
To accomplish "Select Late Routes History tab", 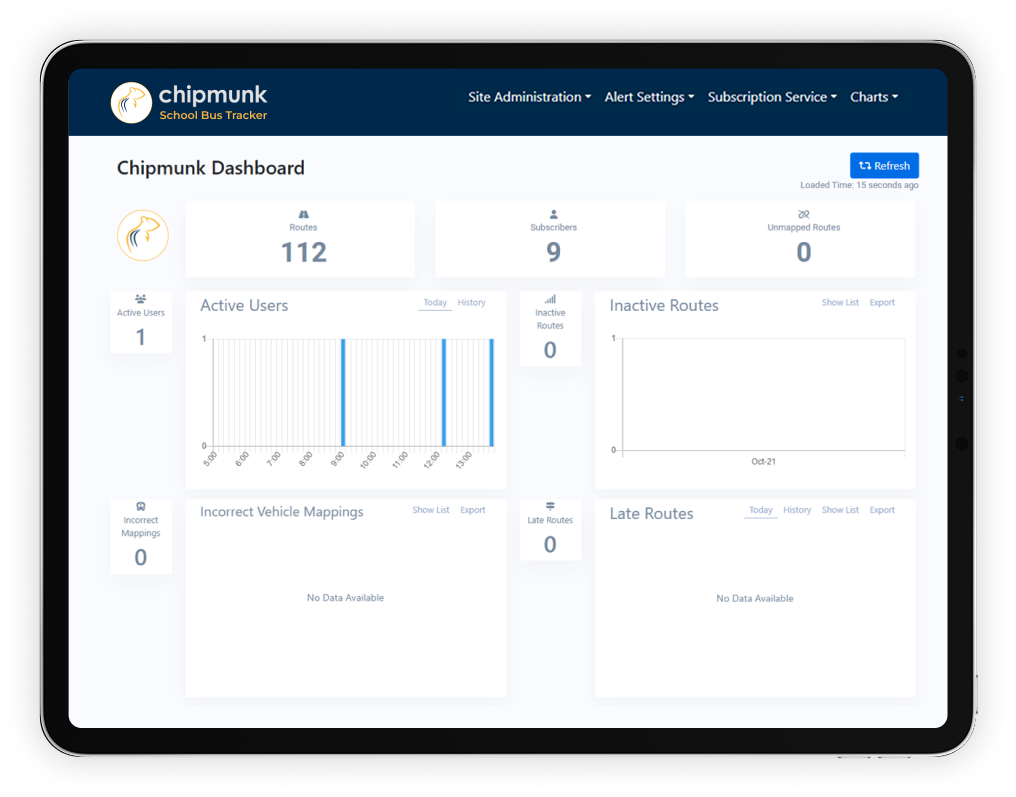I will (x=797, y=510).
